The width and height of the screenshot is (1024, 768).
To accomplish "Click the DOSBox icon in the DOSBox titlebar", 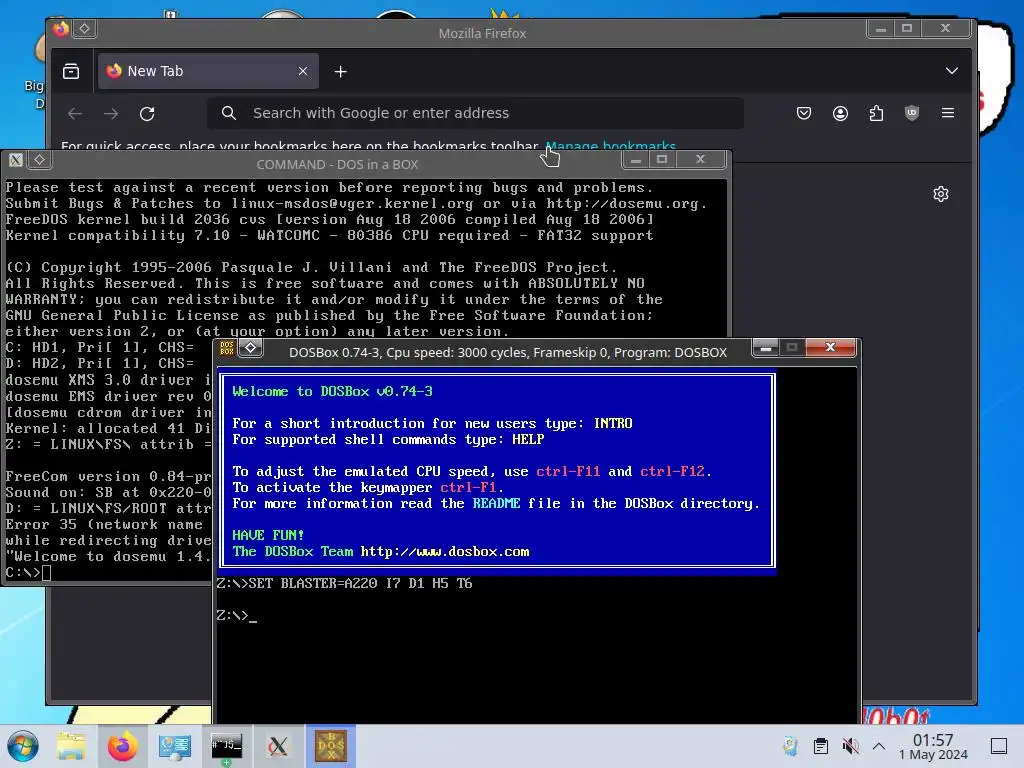I will coord(227,348).
